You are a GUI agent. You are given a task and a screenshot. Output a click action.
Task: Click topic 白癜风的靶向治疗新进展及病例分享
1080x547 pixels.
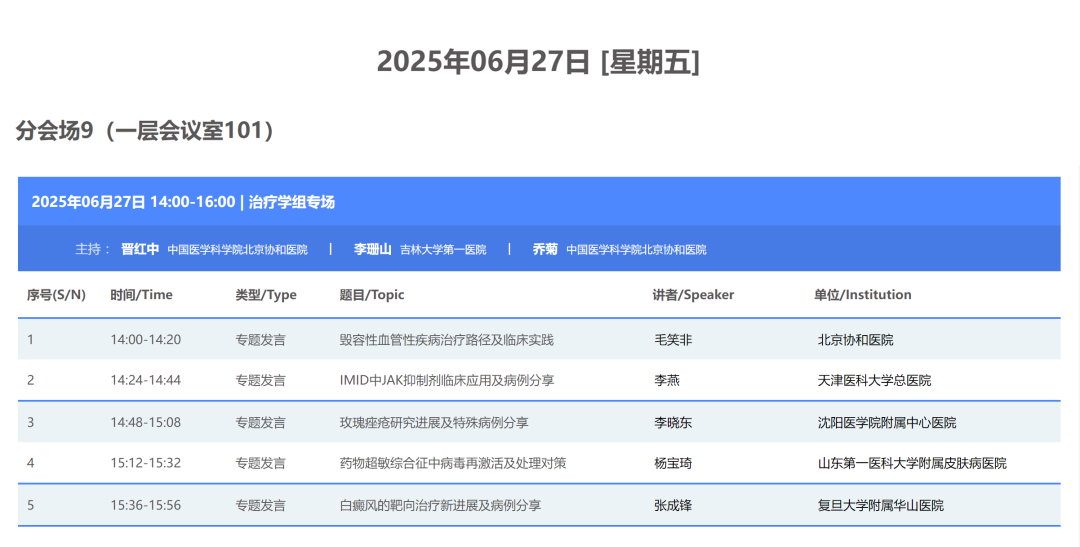click(440, 505)
